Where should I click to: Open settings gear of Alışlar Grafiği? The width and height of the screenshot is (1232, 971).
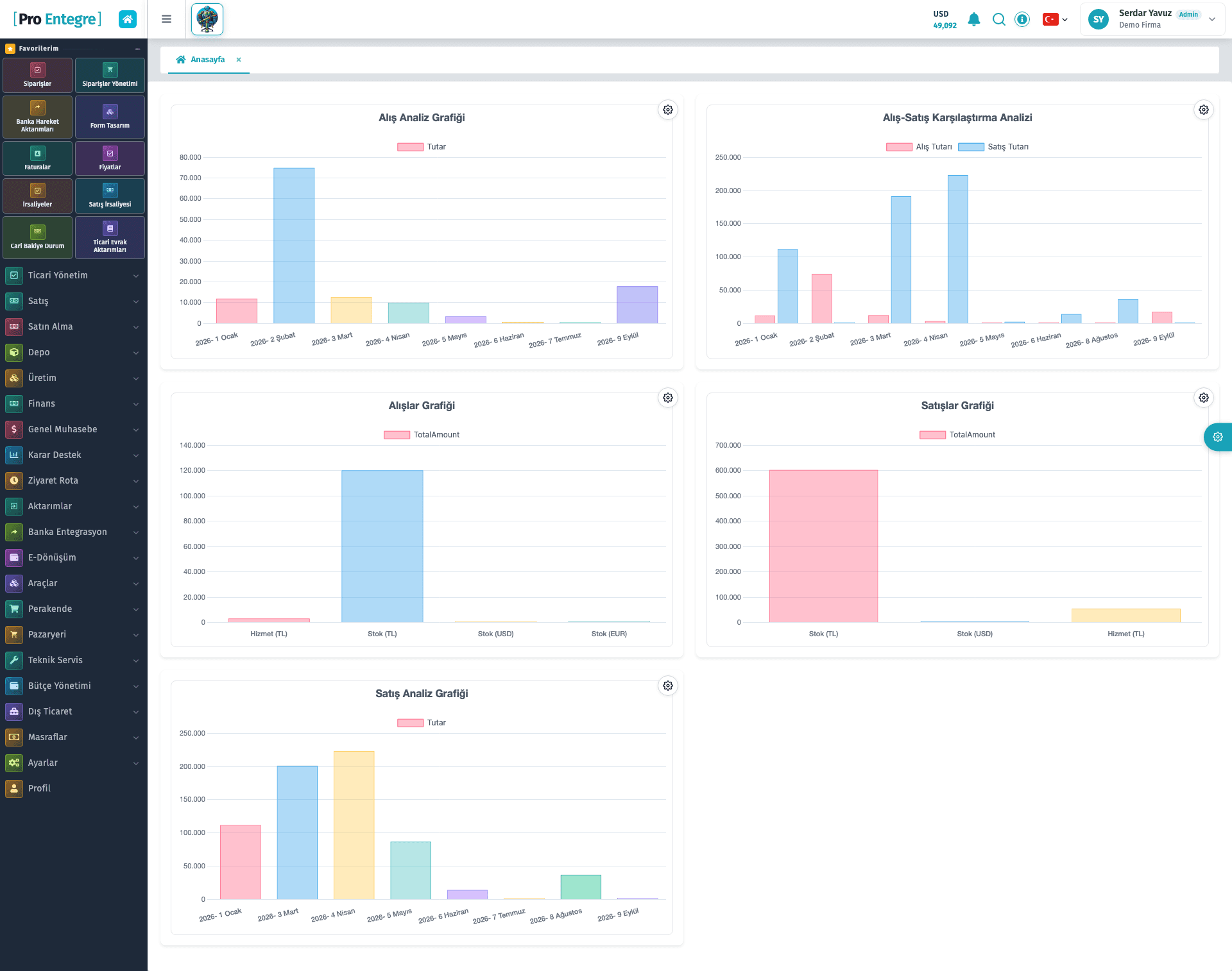tap(668, 398)
